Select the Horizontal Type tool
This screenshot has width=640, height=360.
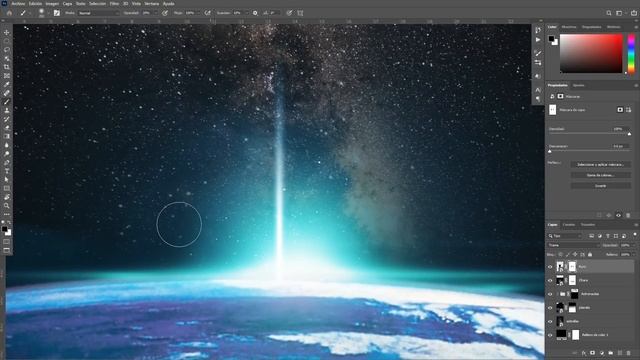coord(7,171)
